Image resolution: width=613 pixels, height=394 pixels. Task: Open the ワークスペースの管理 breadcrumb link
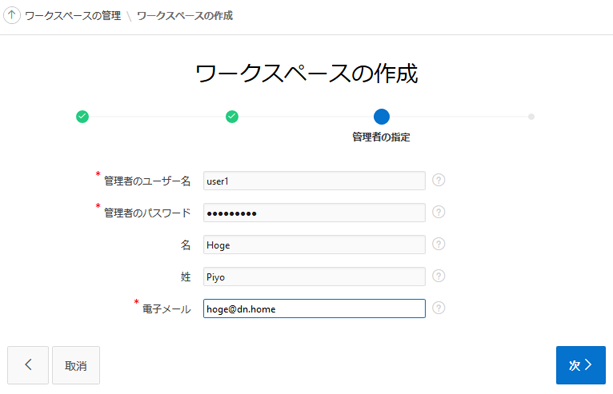[x=73, y=16]
